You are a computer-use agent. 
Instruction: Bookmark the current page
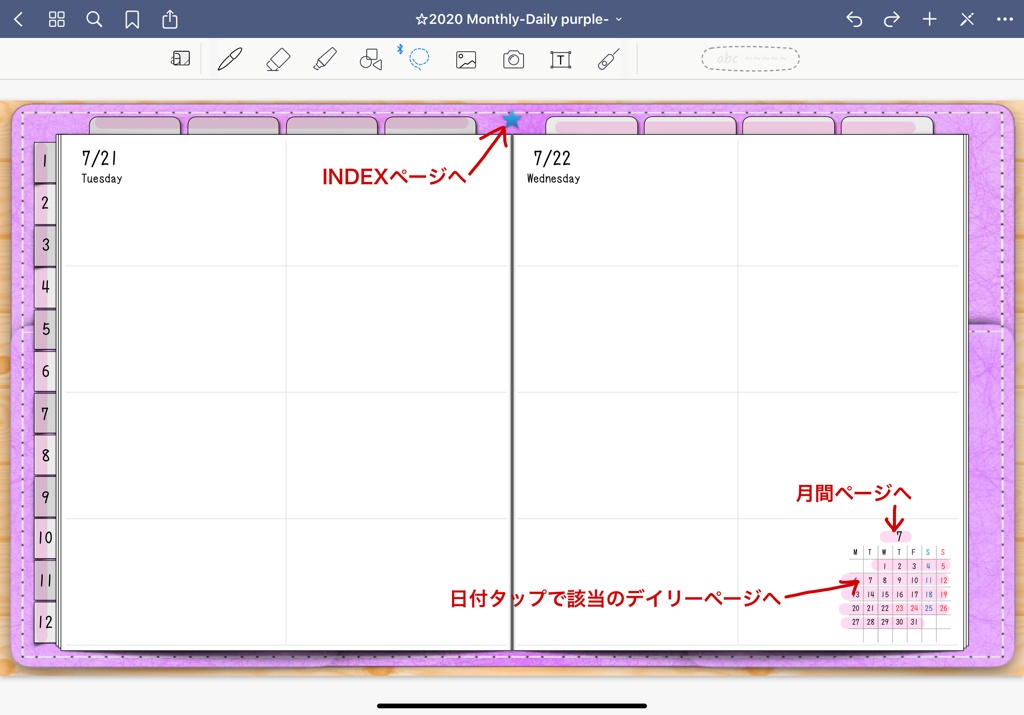click(132, 18)
